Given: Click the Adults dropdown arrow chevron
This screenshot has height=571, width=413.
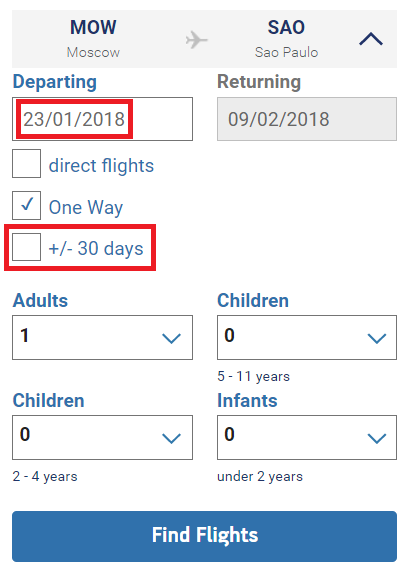Looking at the screenshot, I should [x=171, y=339].
